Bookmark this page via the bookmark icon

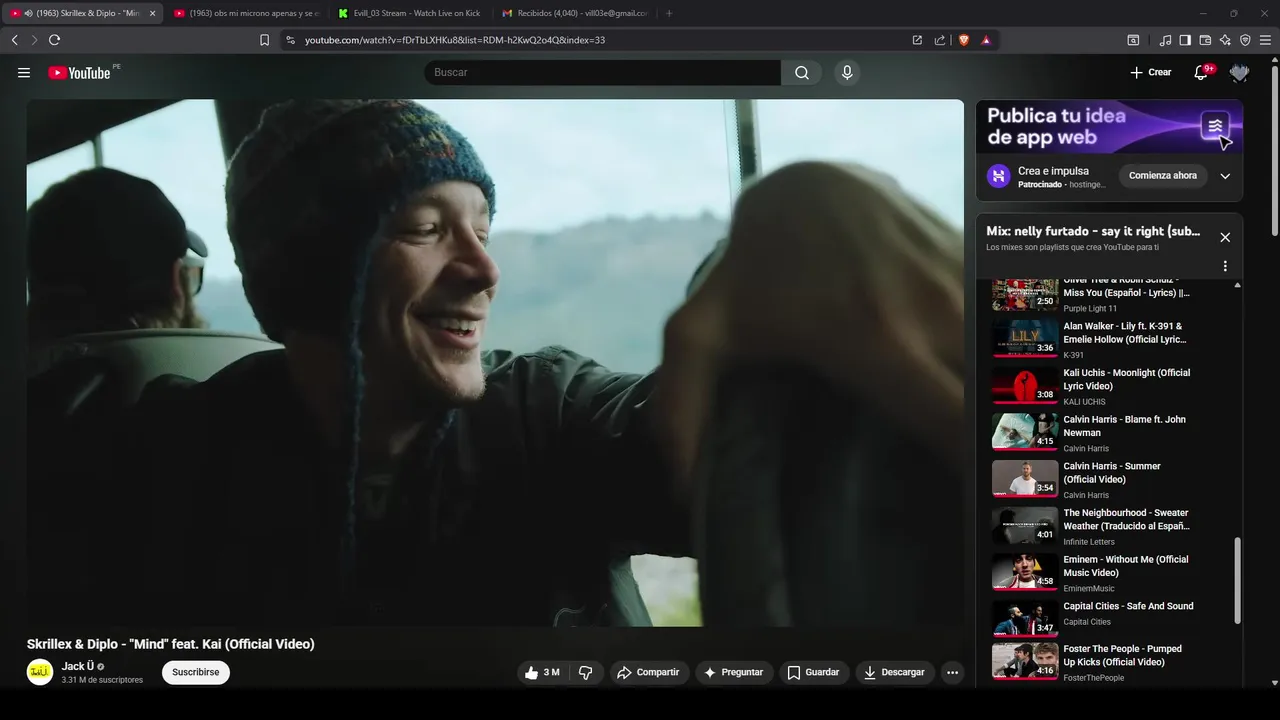tap(264, 40)
